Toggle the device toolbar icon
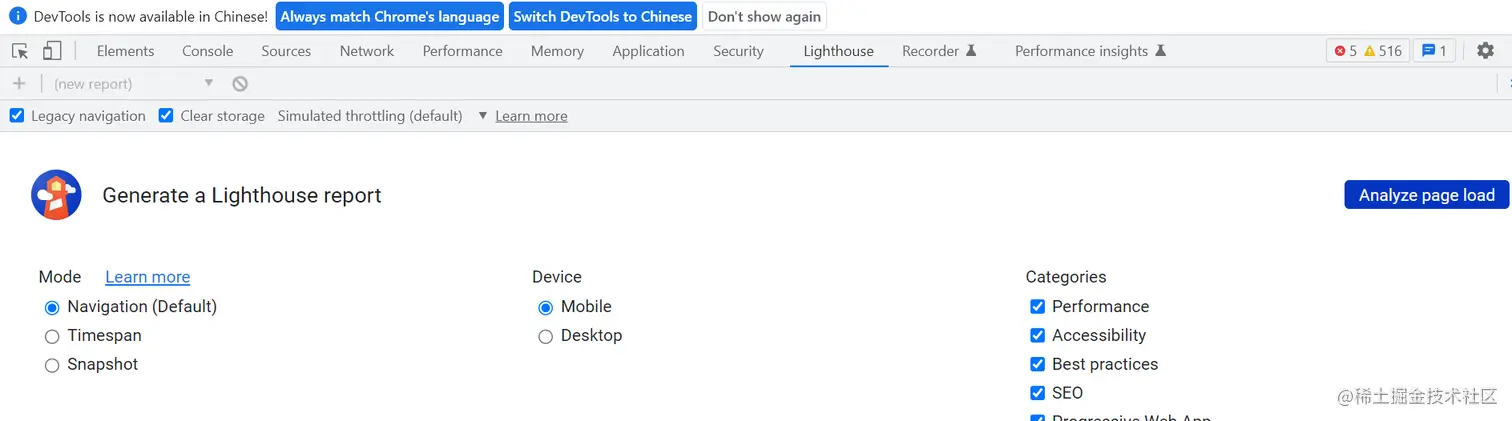The width and height of the screenshot is (1512, 421). tap(52, 51)
